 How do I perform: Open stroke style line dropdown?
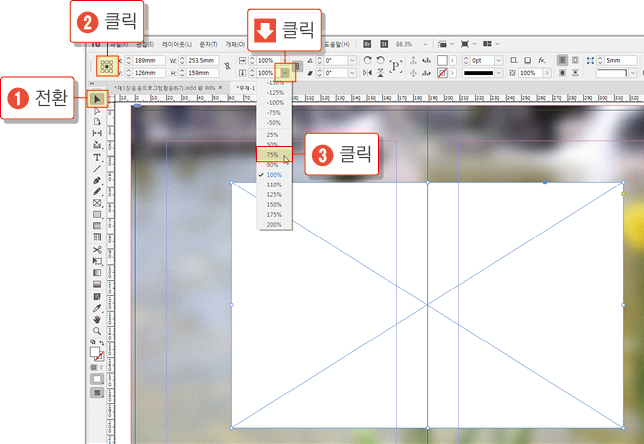click(499, 73)
